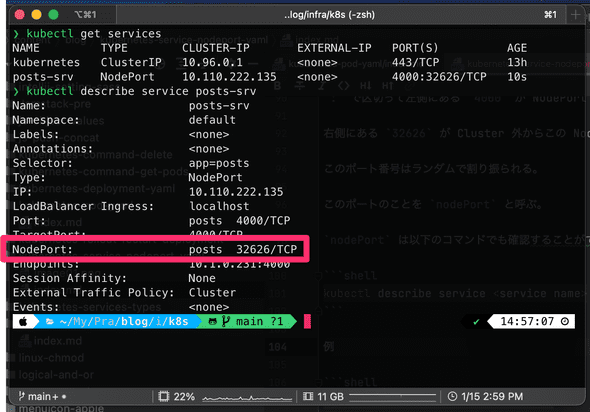Screen dimensions: 590x412
Task: Click the 1/15 2:59 PM date display
Action: [x=492, y=396]
